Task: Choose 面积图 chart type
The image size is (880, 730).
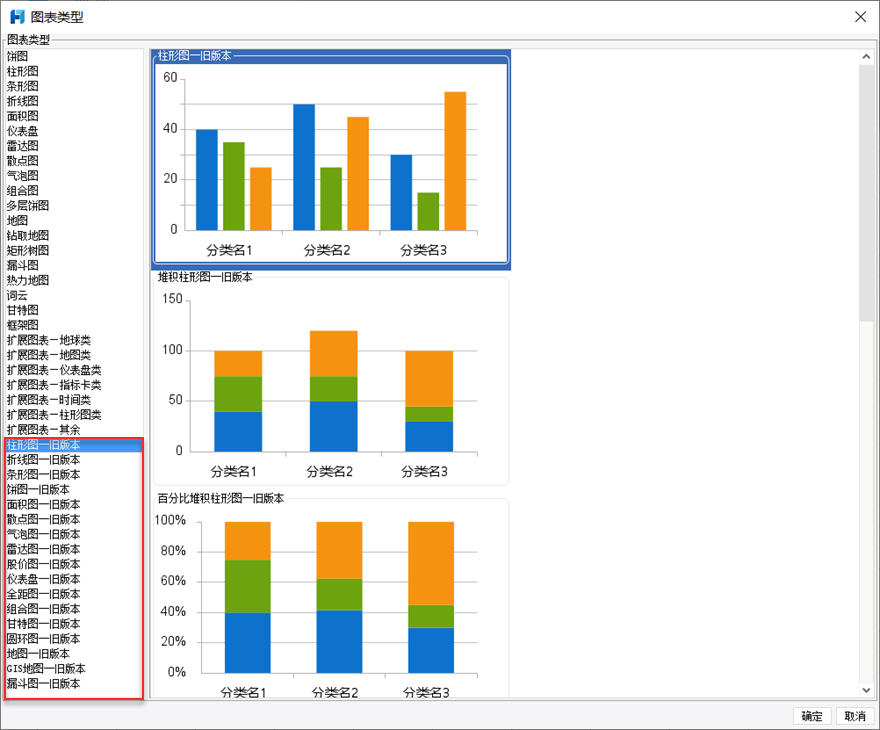Action: point(22,116)
